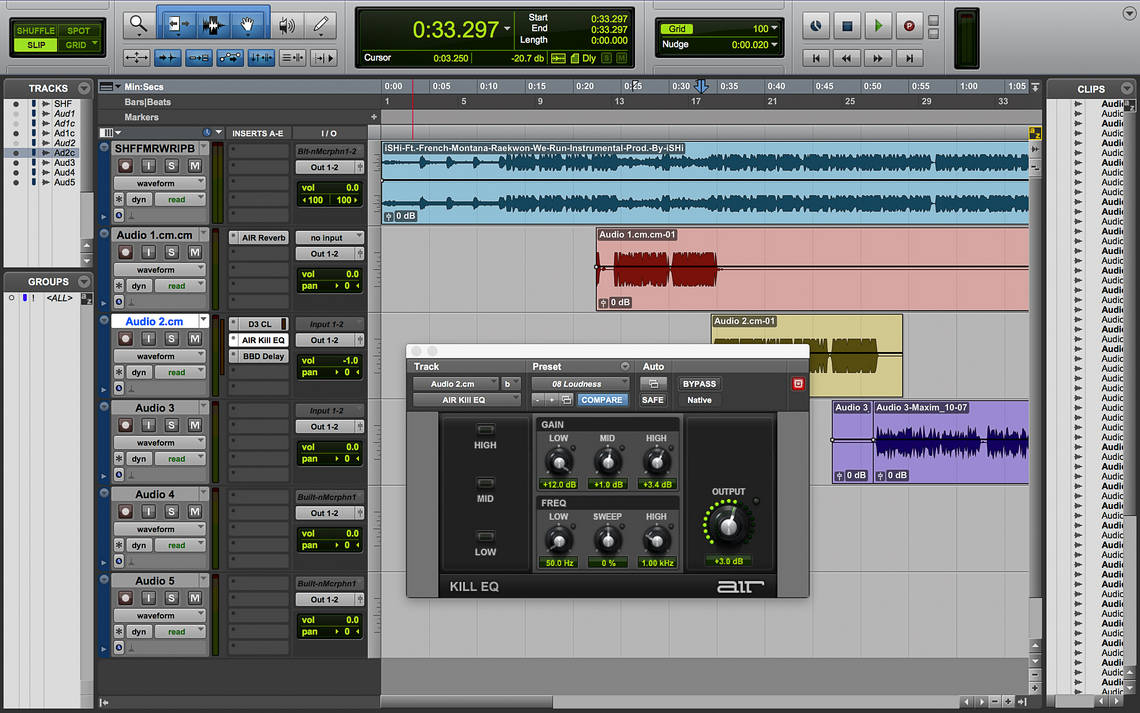Select the Grabber hand tool

248,25
